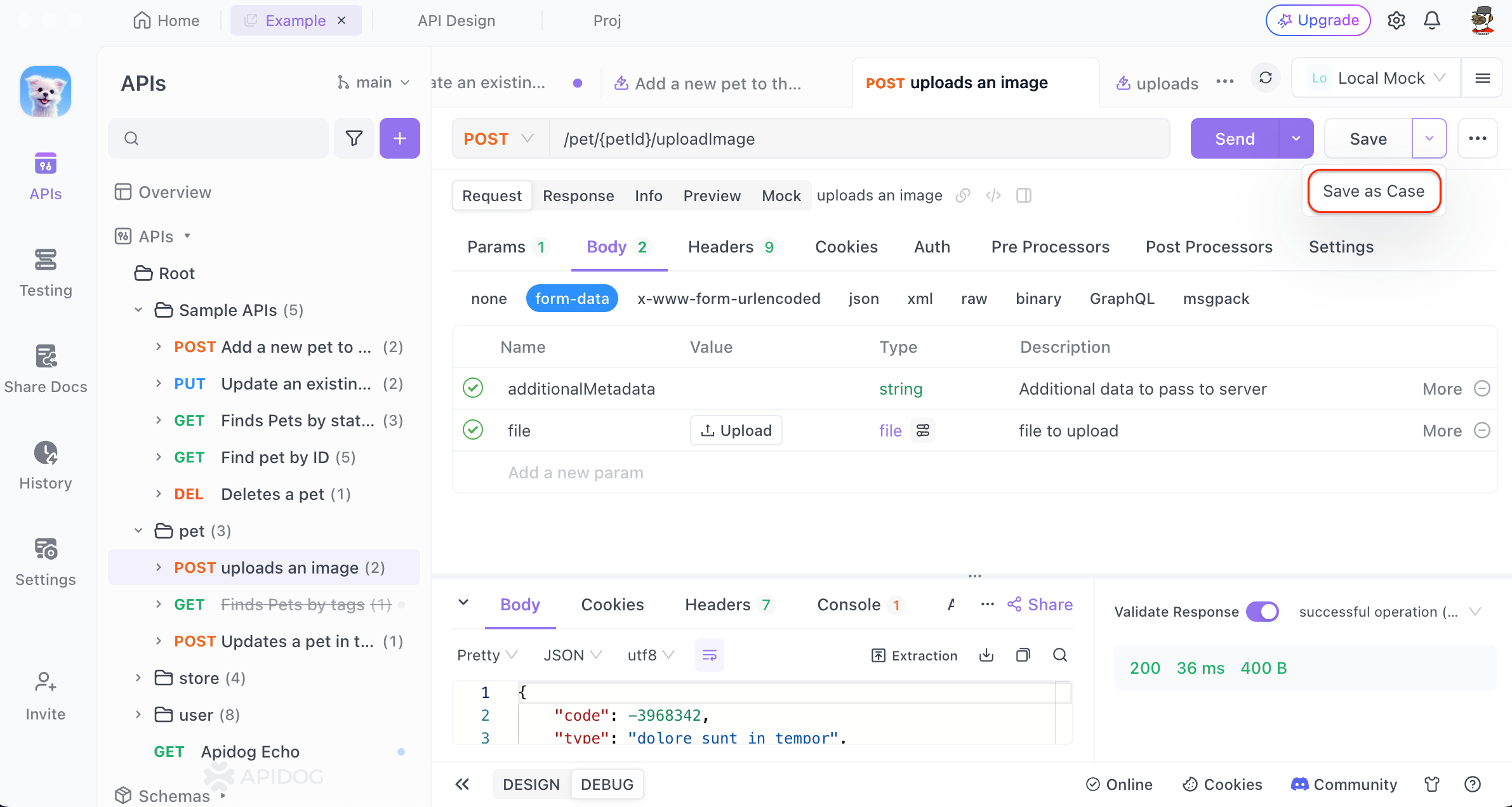Click the Send button
This screenshot has height=807, width=1512.
1235,138
